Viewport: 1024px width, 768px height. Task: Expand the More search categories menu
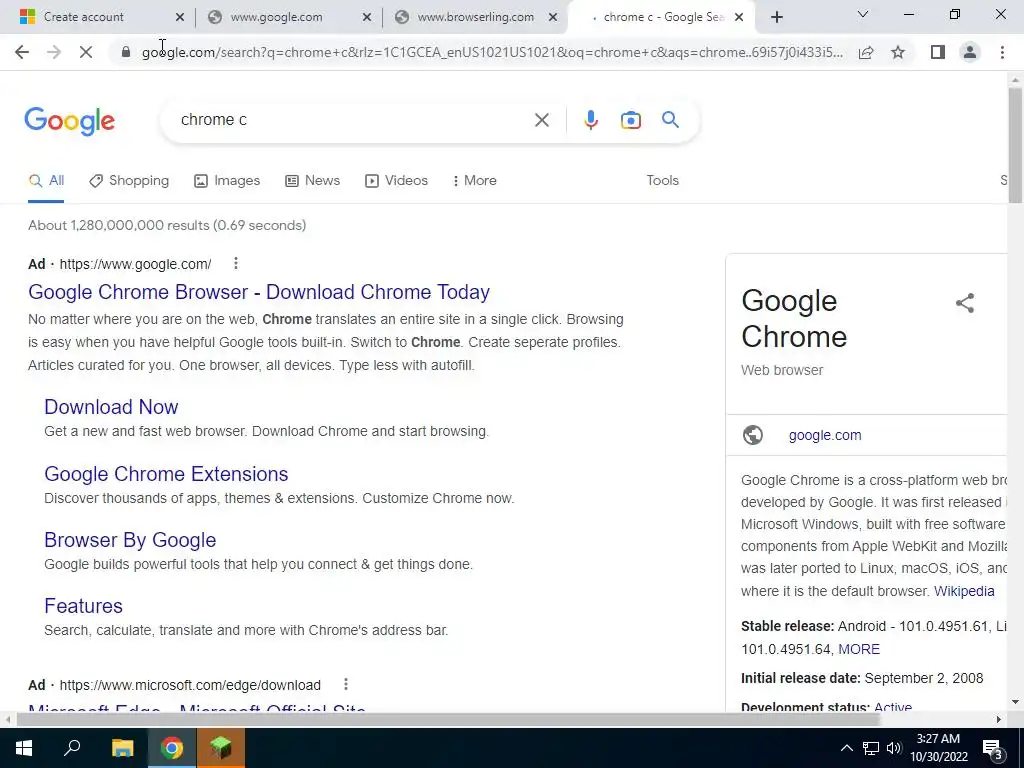(x=474, y=181)
